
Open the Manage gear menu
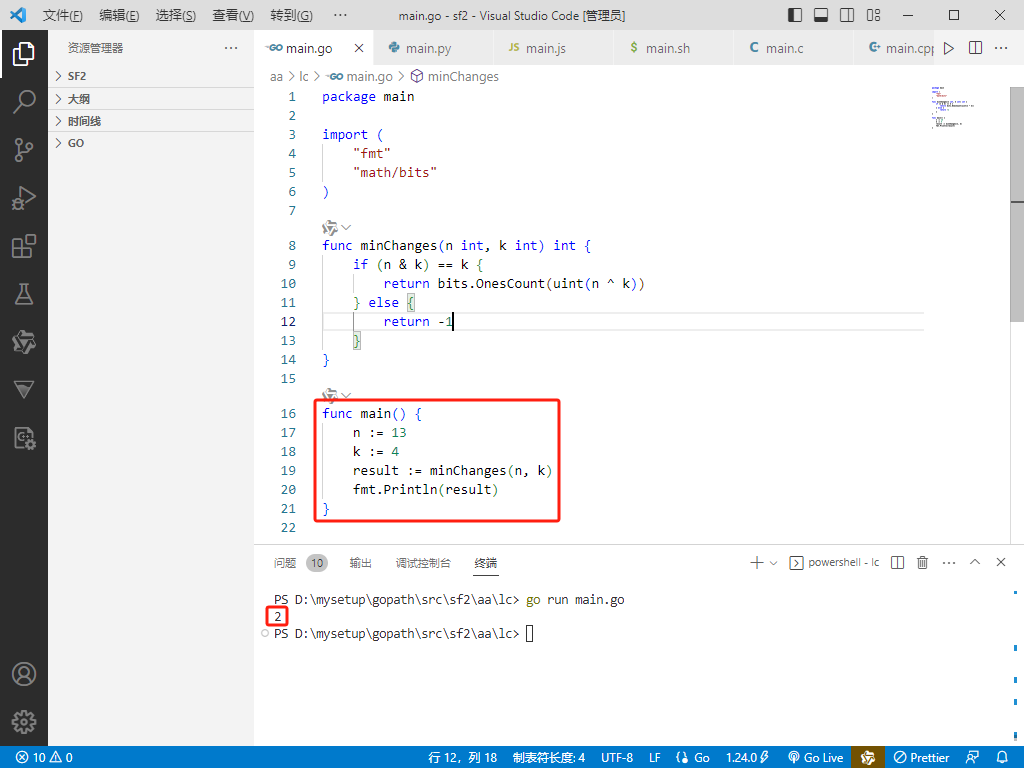pos(24,722)
